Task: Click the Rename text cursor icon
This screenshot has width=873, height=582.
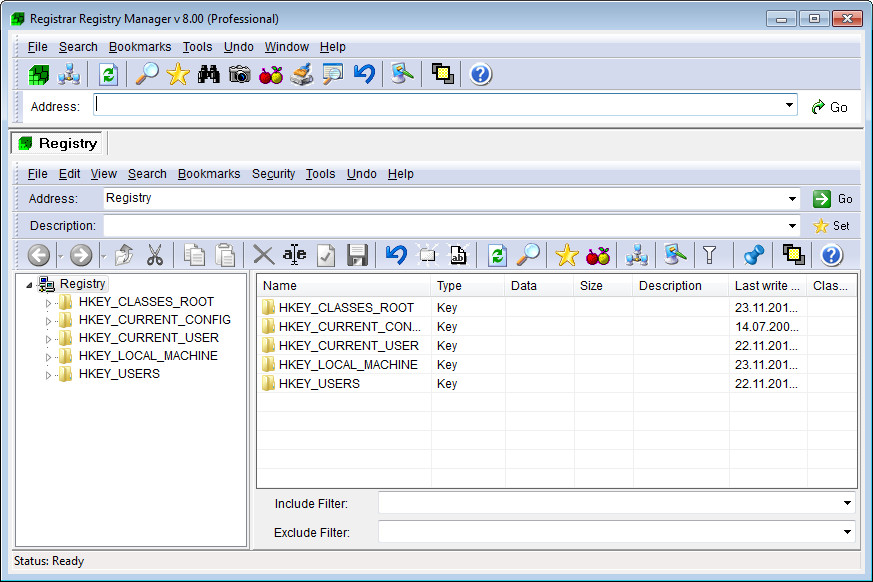Action: tap(295, 255)
